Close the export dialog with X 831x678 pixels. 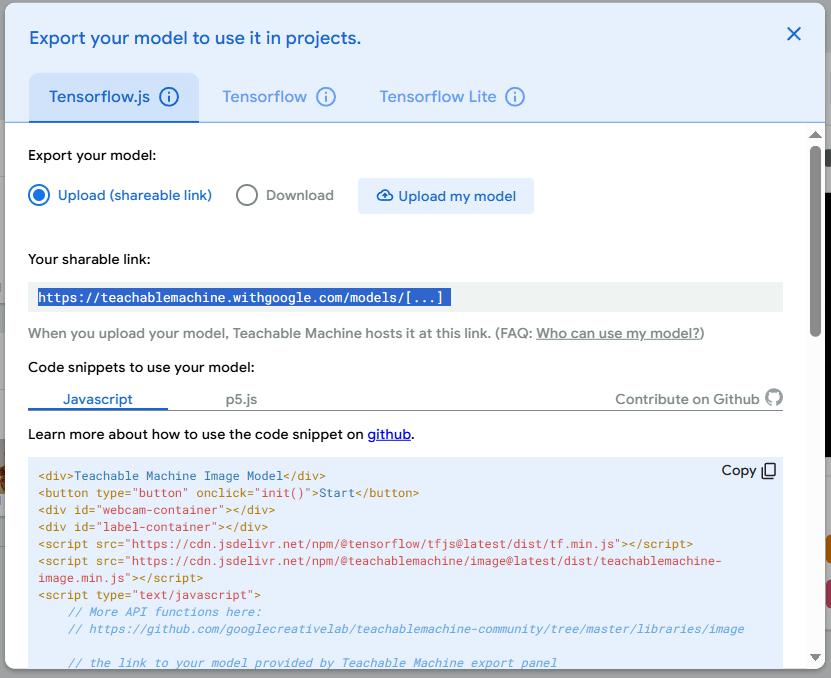point(794,34)
